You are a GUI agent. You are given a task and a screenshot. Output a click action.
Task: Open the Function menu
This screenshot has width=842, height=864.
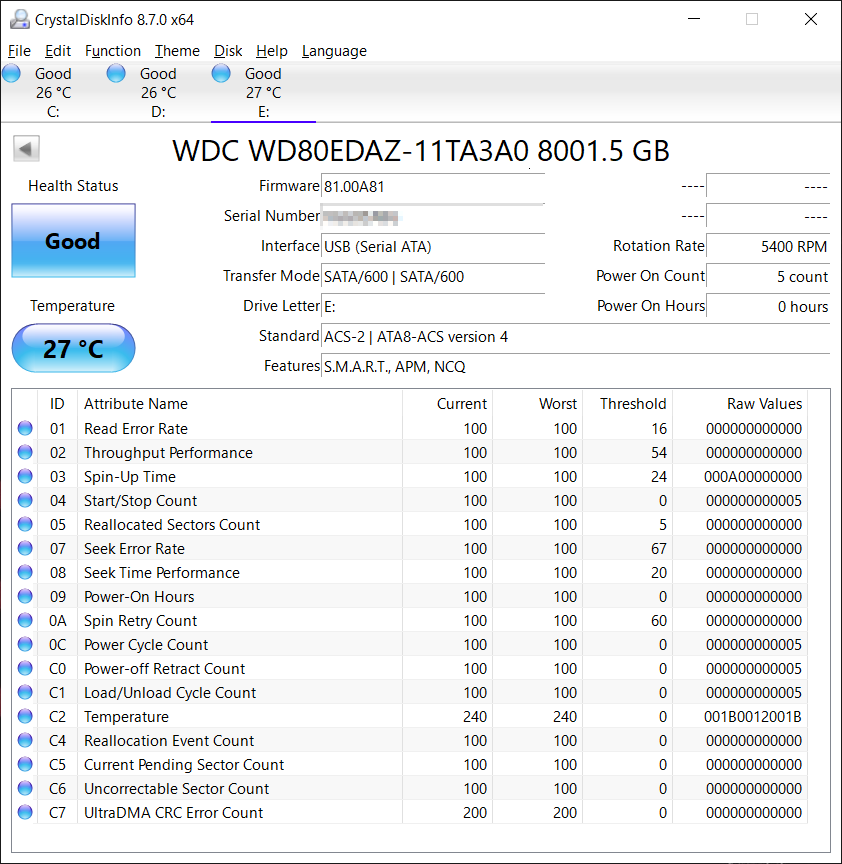(x=113, y=51)
